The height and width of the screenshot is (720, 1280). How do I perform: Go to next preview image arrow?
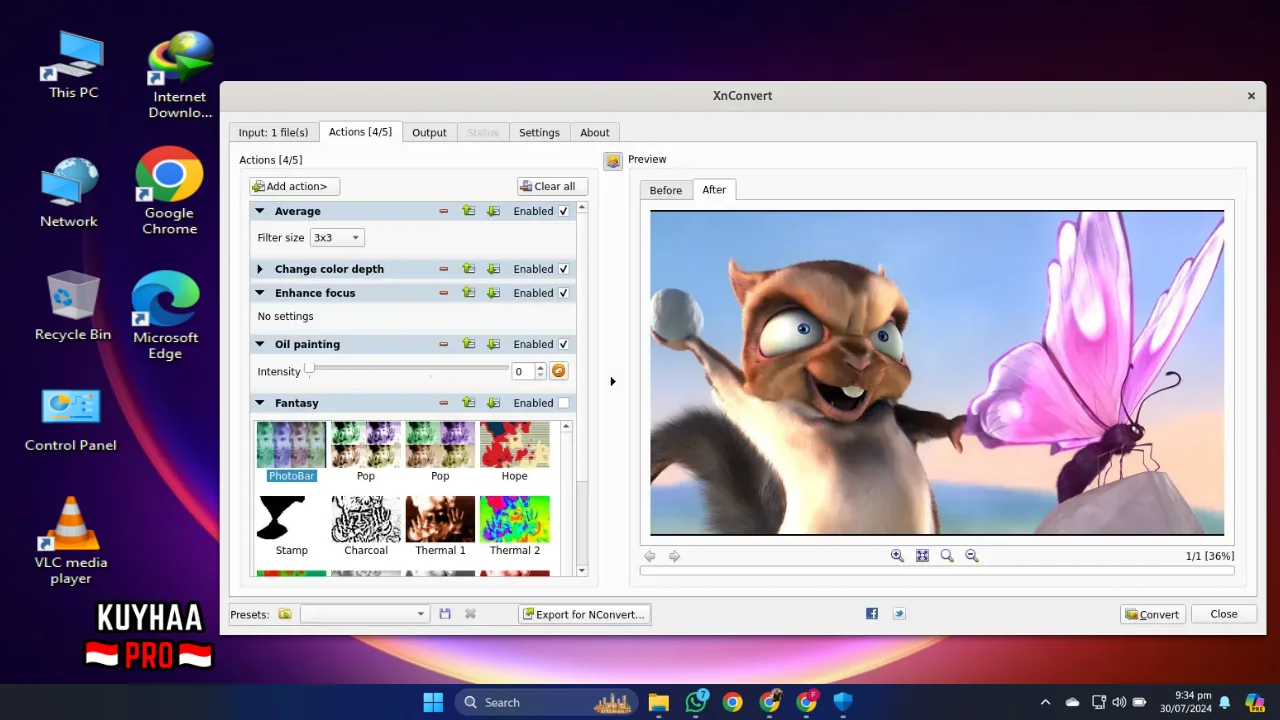click(674, 556)
